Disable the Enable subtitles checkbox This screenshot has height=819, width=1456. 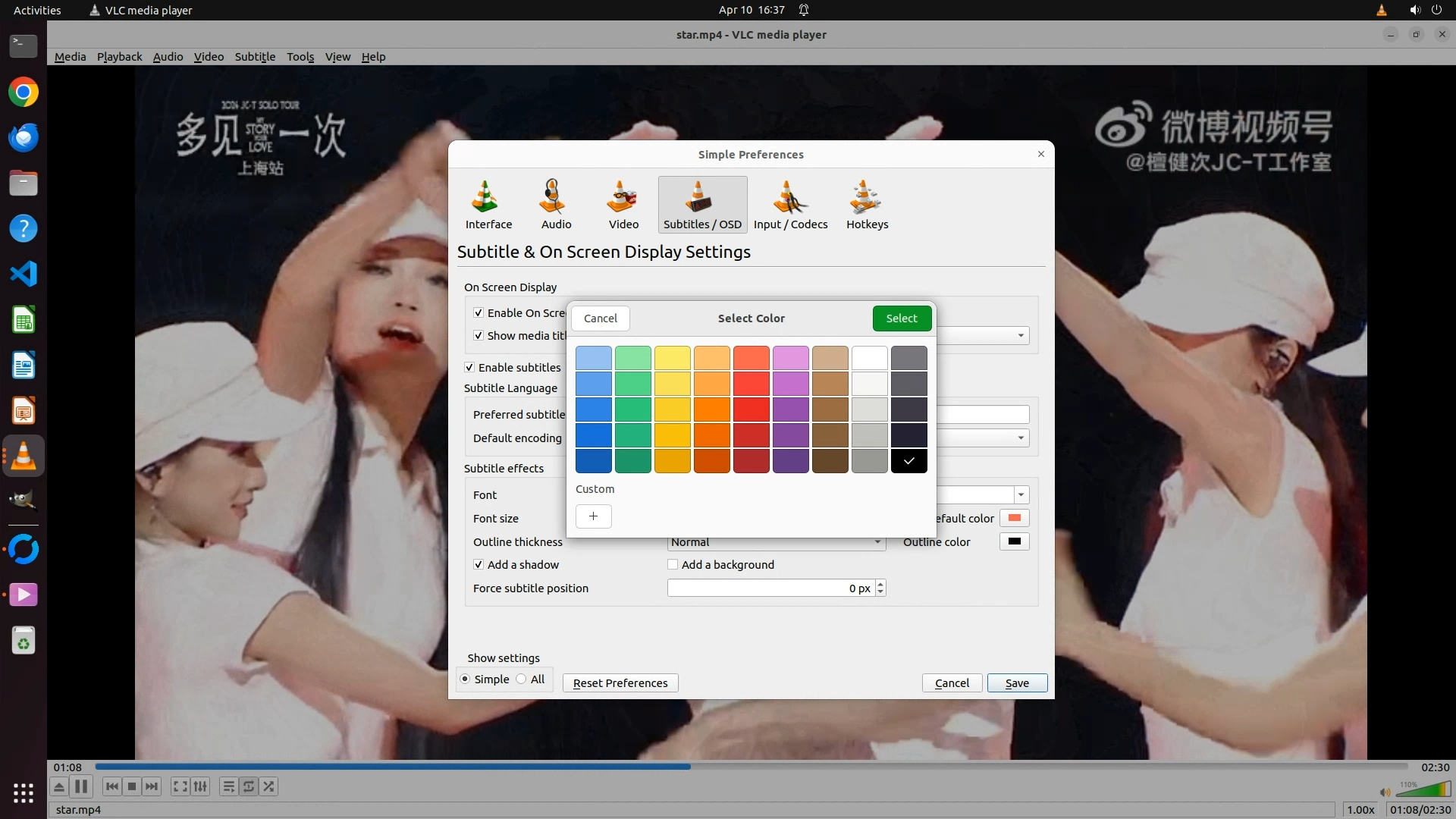click(x=469, y=368)
